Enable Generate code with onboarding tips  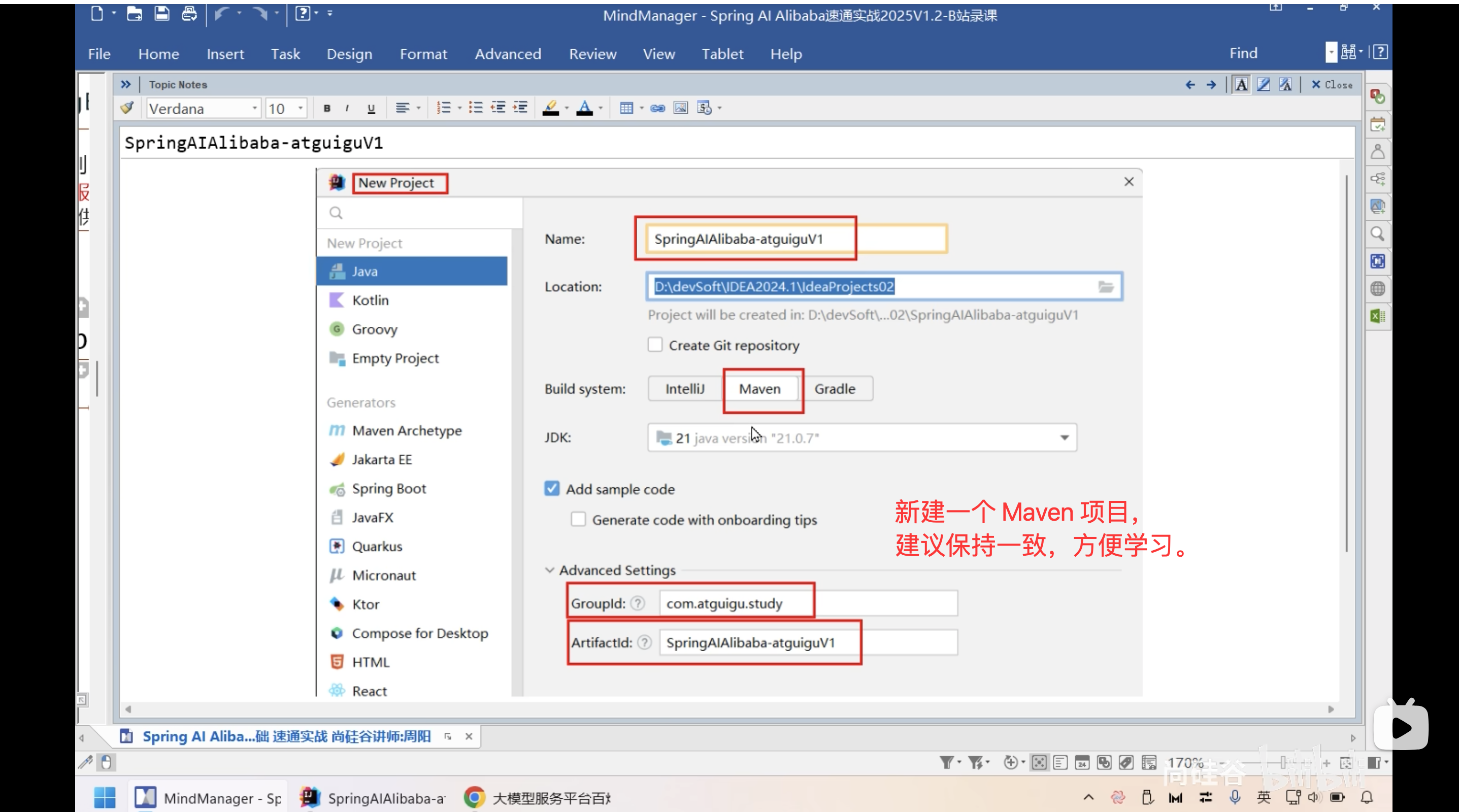coord(578,519)
